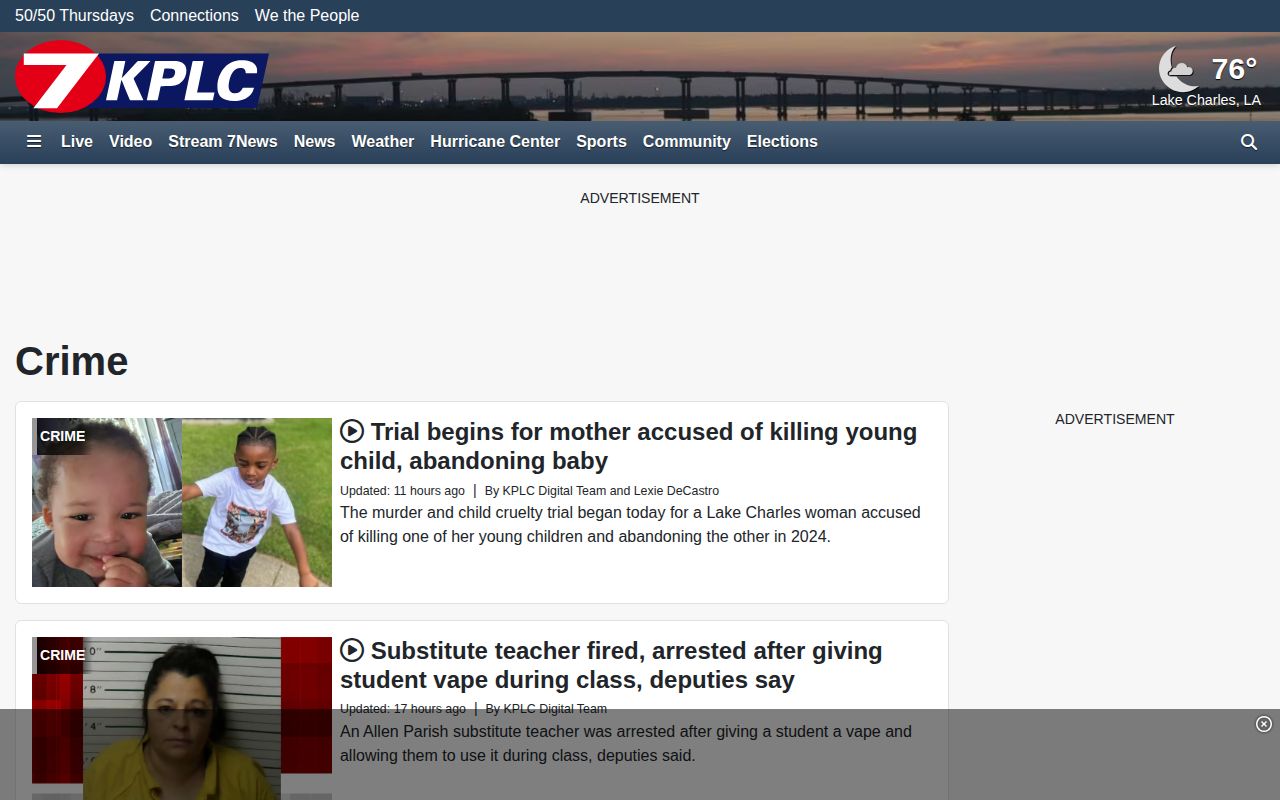Click the moon and cloud weather icon
1280x800 pixels.
click(1178, 69)
